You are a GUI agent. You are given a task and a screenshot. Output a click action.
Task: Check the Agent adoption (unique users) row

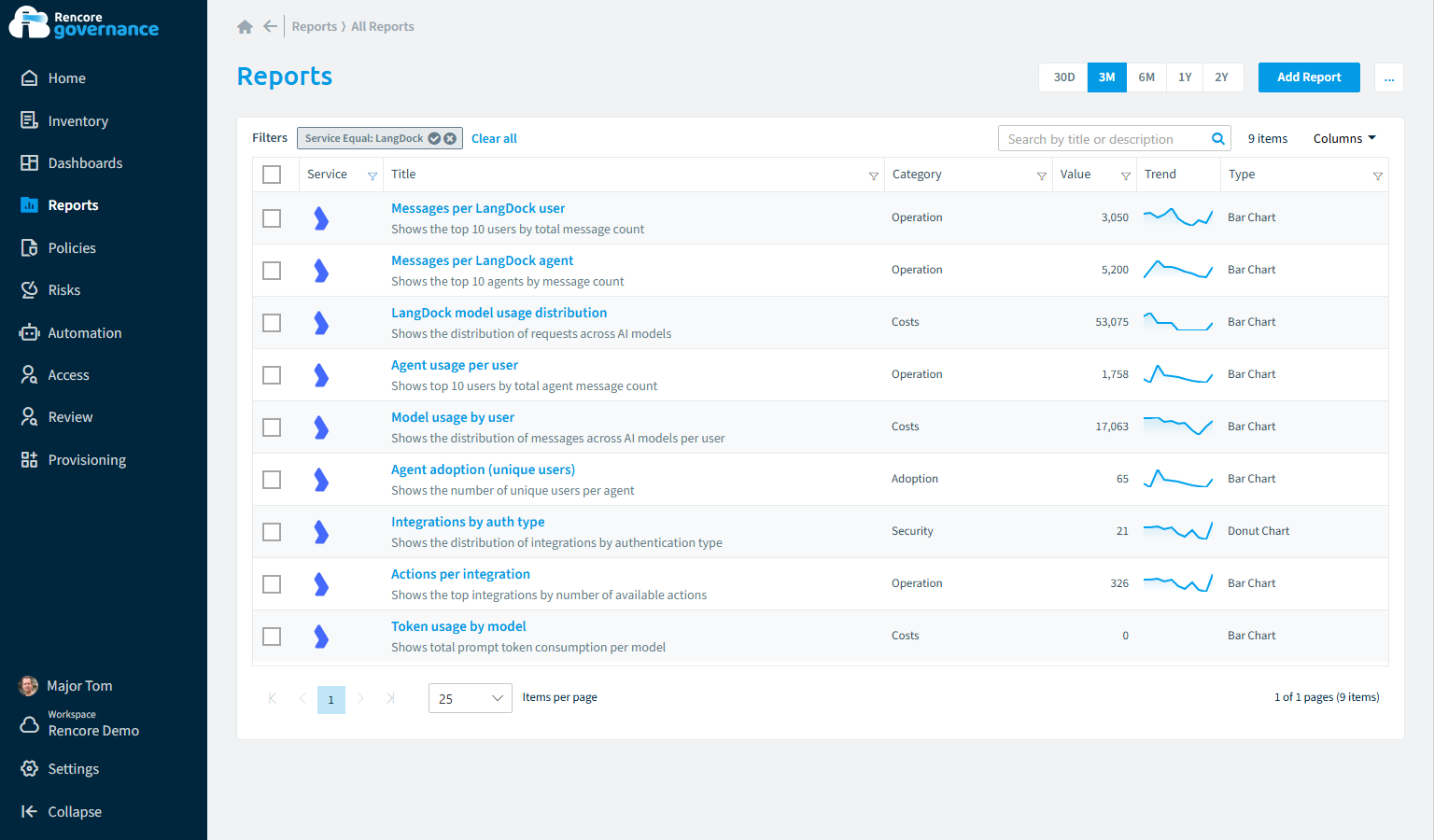(x=272, y=480)
